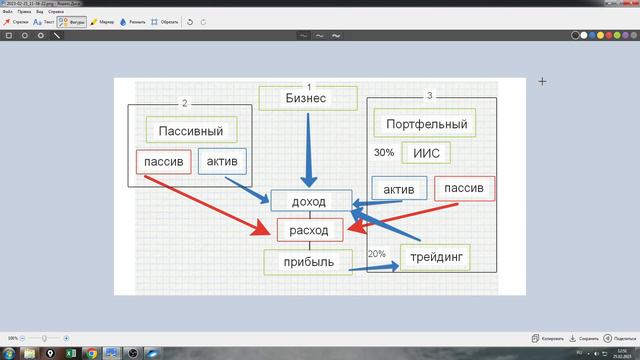Screen dimensions: 640x360
Task: Pick the black color swatch
Action: pyautogui.click(x=575, y=36)
